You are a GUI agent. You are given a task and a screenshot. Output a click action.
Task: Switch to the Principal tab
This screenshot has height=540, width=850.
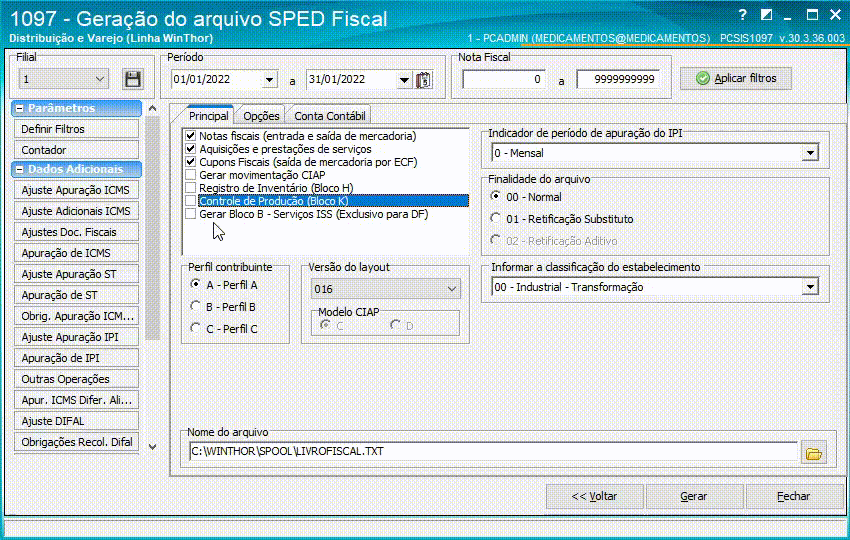point(209,115)
